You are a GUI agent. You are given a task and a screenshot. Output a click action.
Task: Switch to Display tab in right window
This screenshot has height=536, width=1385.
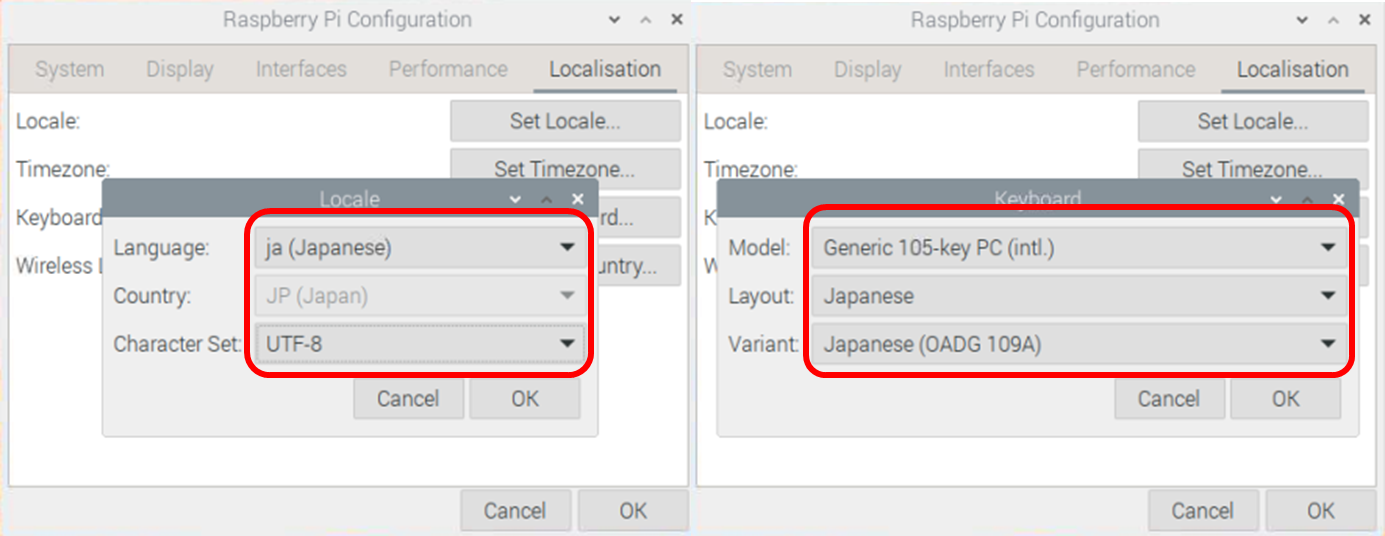click(x=868, y=69)
